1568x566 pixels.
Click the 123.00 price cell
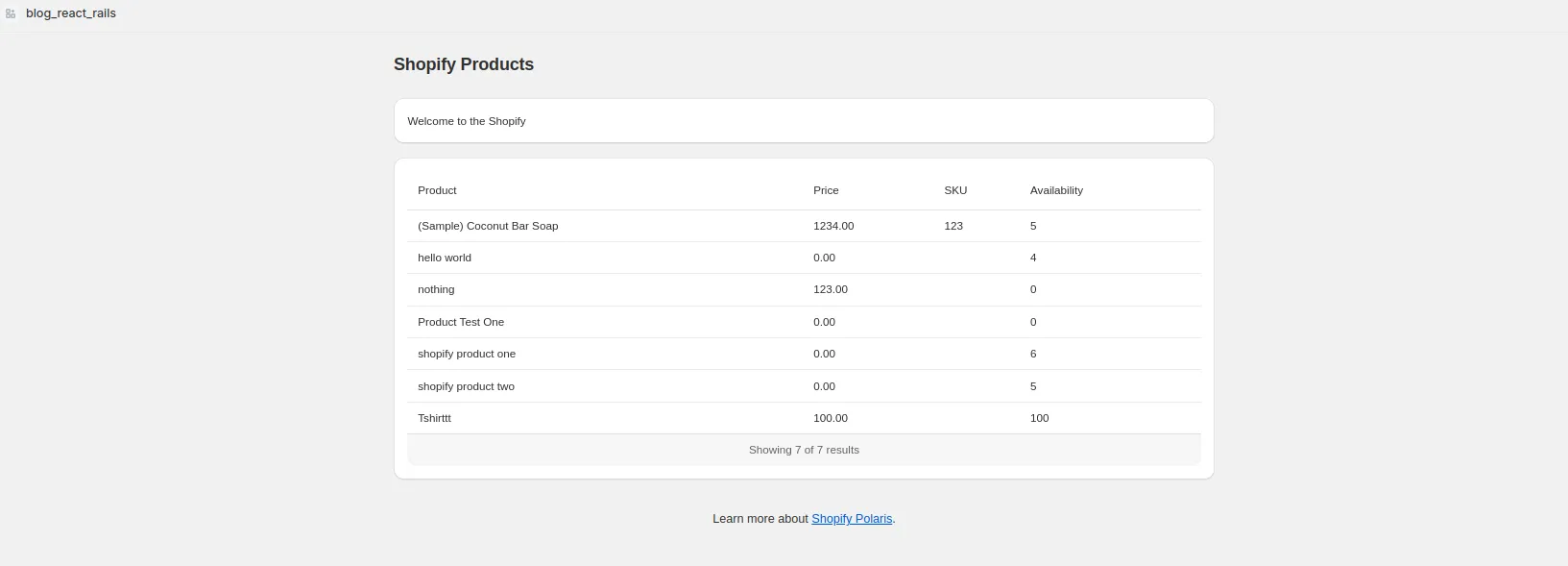point(831,289)
